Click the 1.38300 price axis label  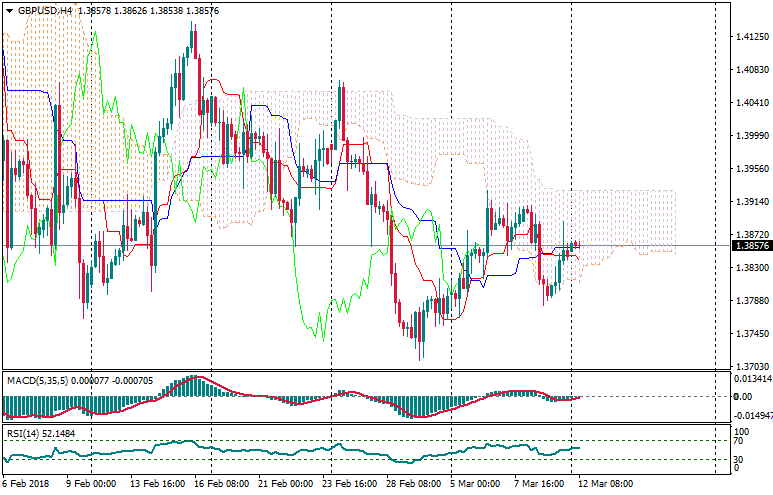[750, 268]
